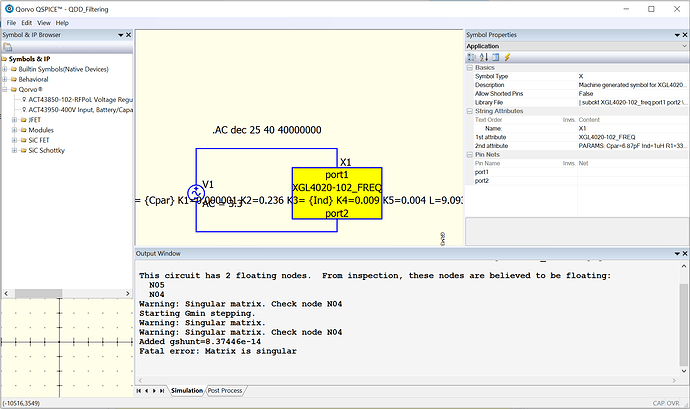Open the Help menu

point(62,23)
